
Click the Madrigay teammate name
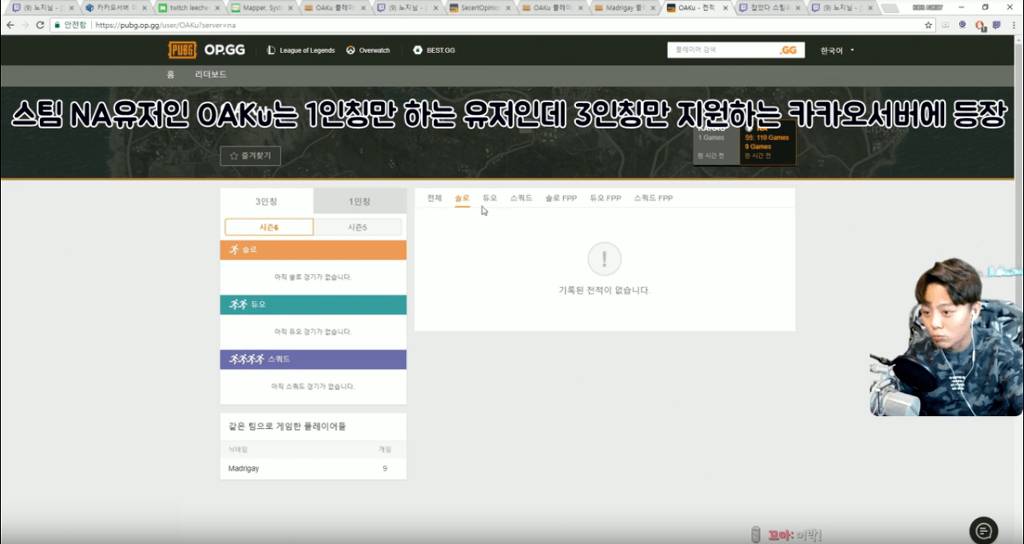[244, 468]
